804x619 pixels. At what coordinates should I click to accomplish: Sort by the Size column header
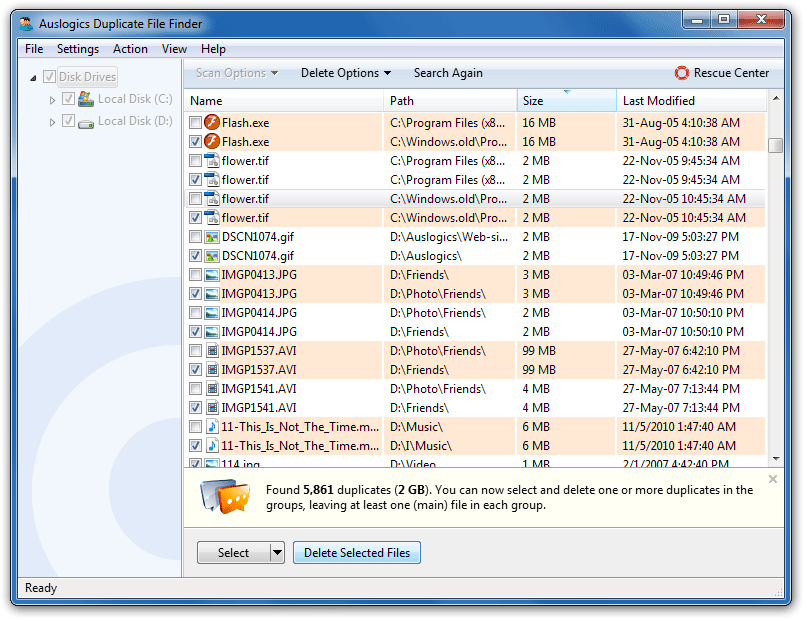[567, 101]
